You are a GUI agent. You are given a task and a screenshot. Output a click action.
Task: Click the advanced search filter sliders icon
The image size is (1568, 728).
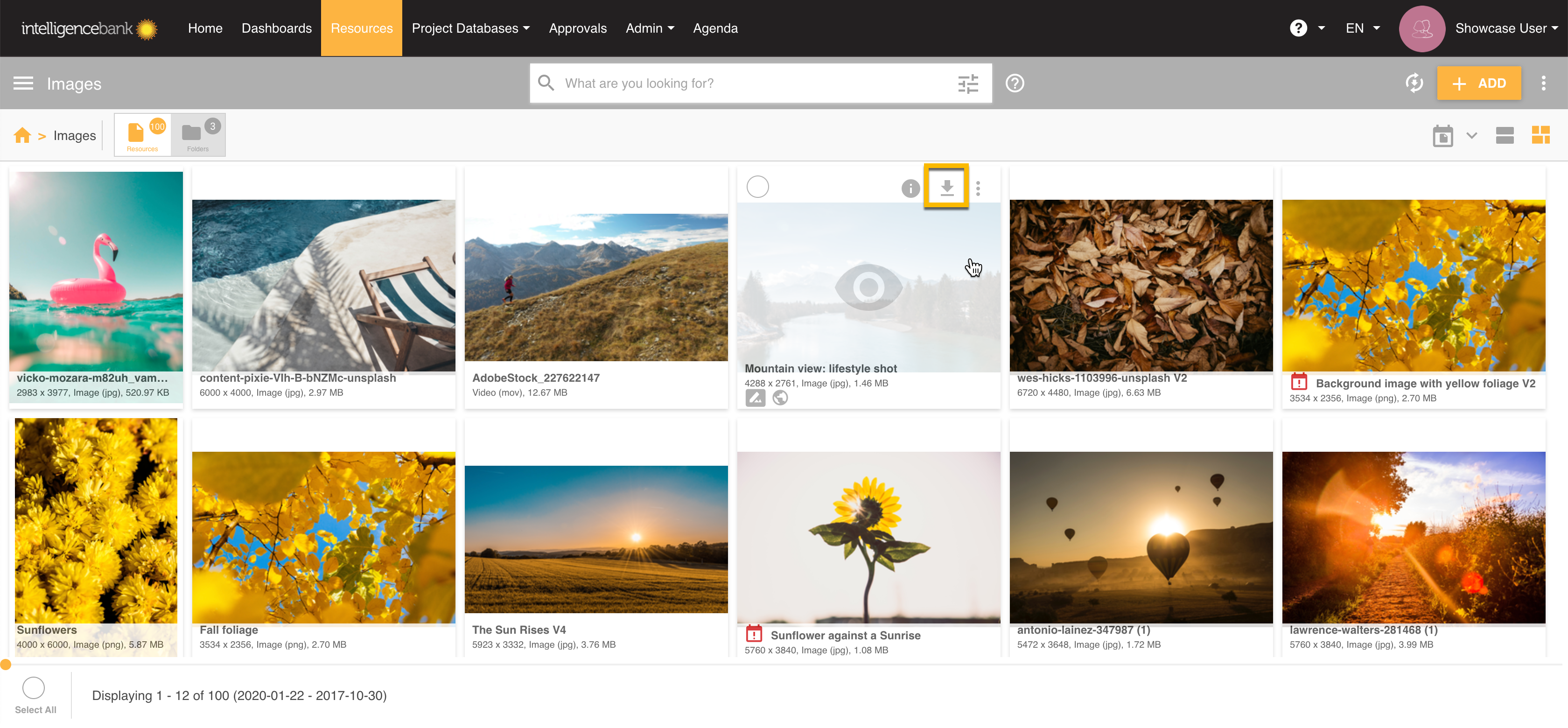click(968, 84)
